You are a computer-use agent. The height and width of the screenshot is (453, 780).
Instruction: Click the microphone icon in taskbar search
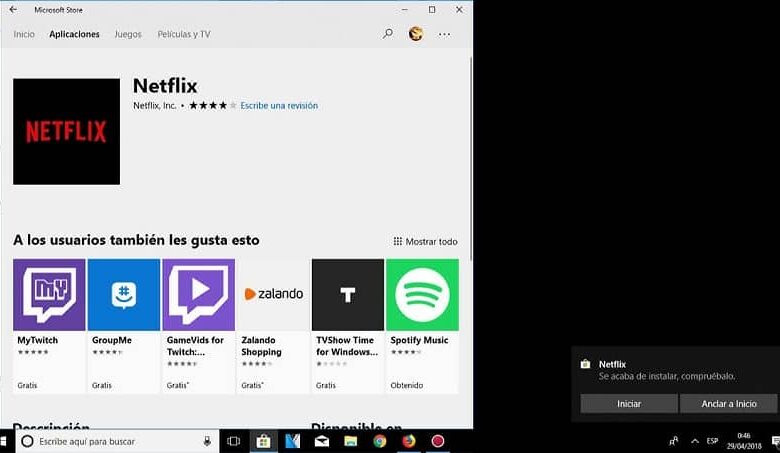207,441
